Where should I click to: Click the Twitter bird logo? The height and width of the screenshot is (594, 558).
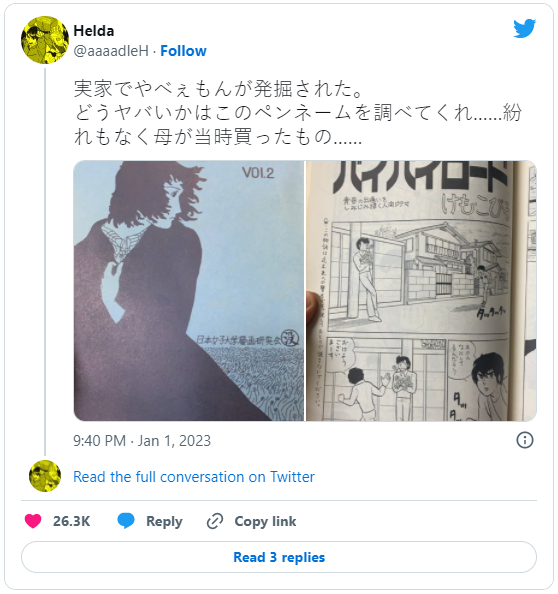[x=524, y=28]
